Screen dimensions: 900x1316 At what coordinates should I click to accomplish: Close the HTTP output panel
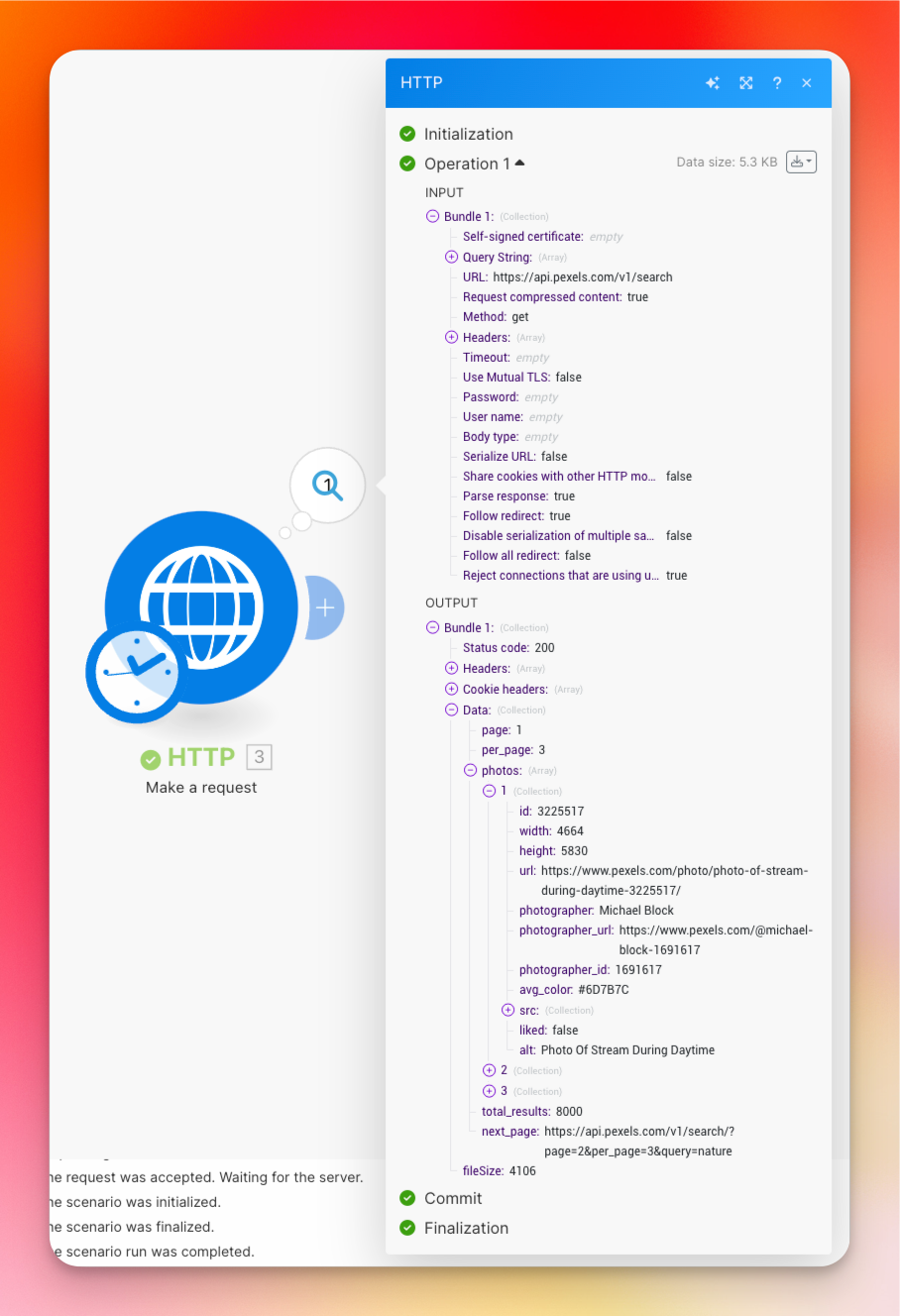[x=807, y=83]
